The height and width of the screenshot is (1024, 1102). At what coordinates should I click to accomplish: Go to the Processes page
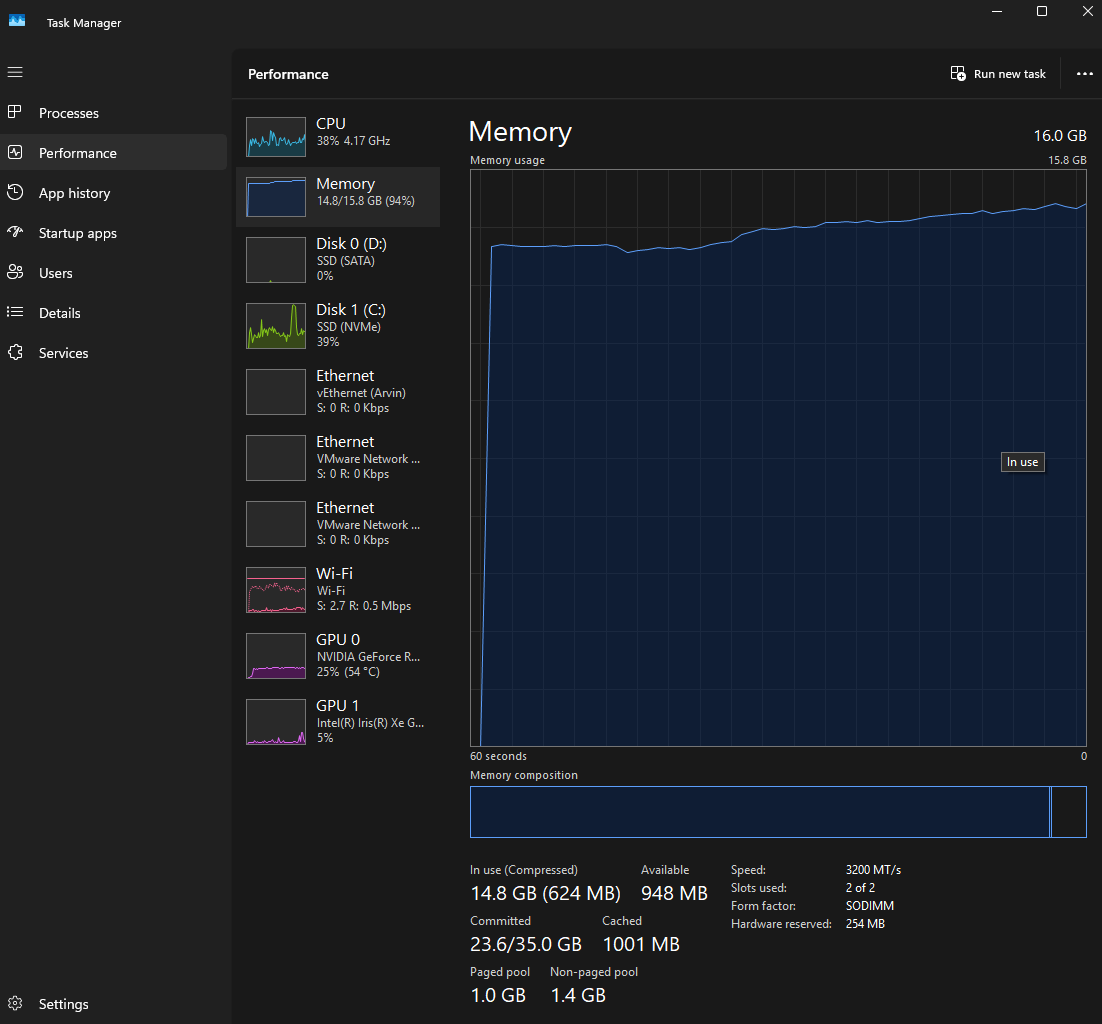pos(114,112)
